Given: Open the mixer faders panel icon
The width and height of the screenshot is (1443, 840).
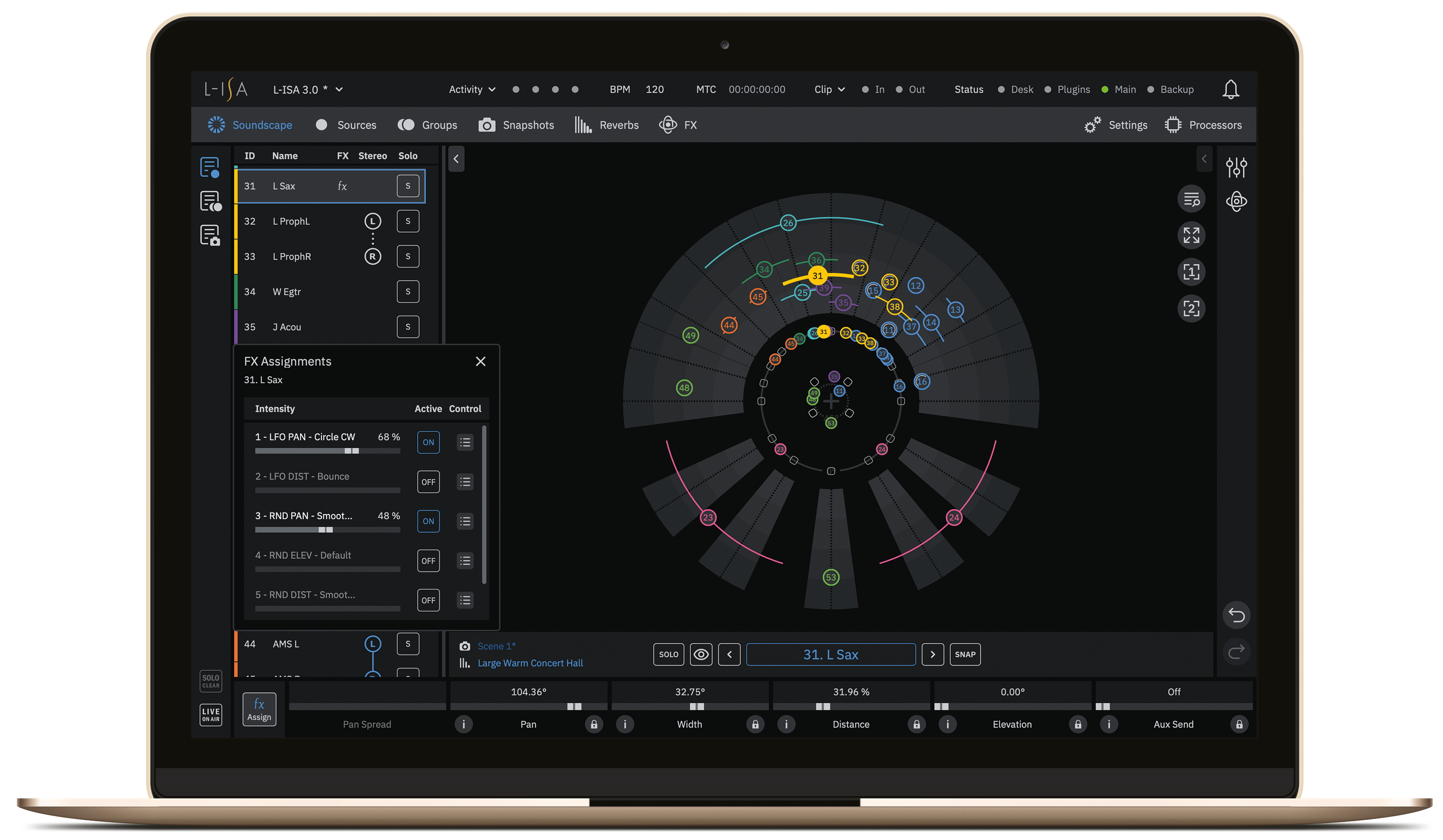Looking at the screenshot, I should tap(1236, 167).
